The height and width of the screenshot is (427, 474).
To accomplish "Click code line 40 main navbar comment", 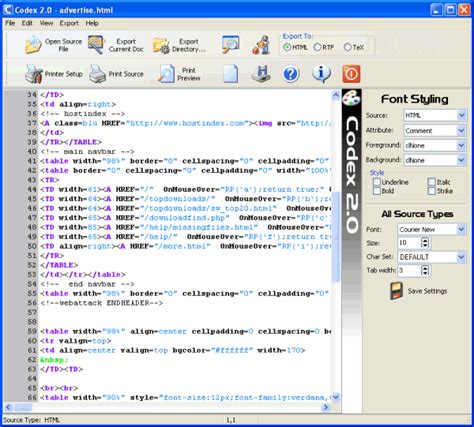I will 87,151.
